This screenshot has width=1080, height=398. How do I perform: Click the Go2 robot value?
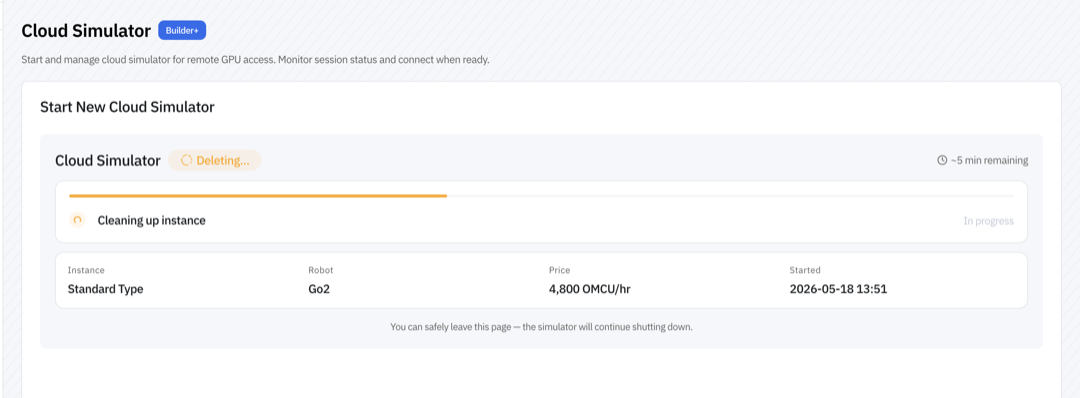click(x=319, y=289)
